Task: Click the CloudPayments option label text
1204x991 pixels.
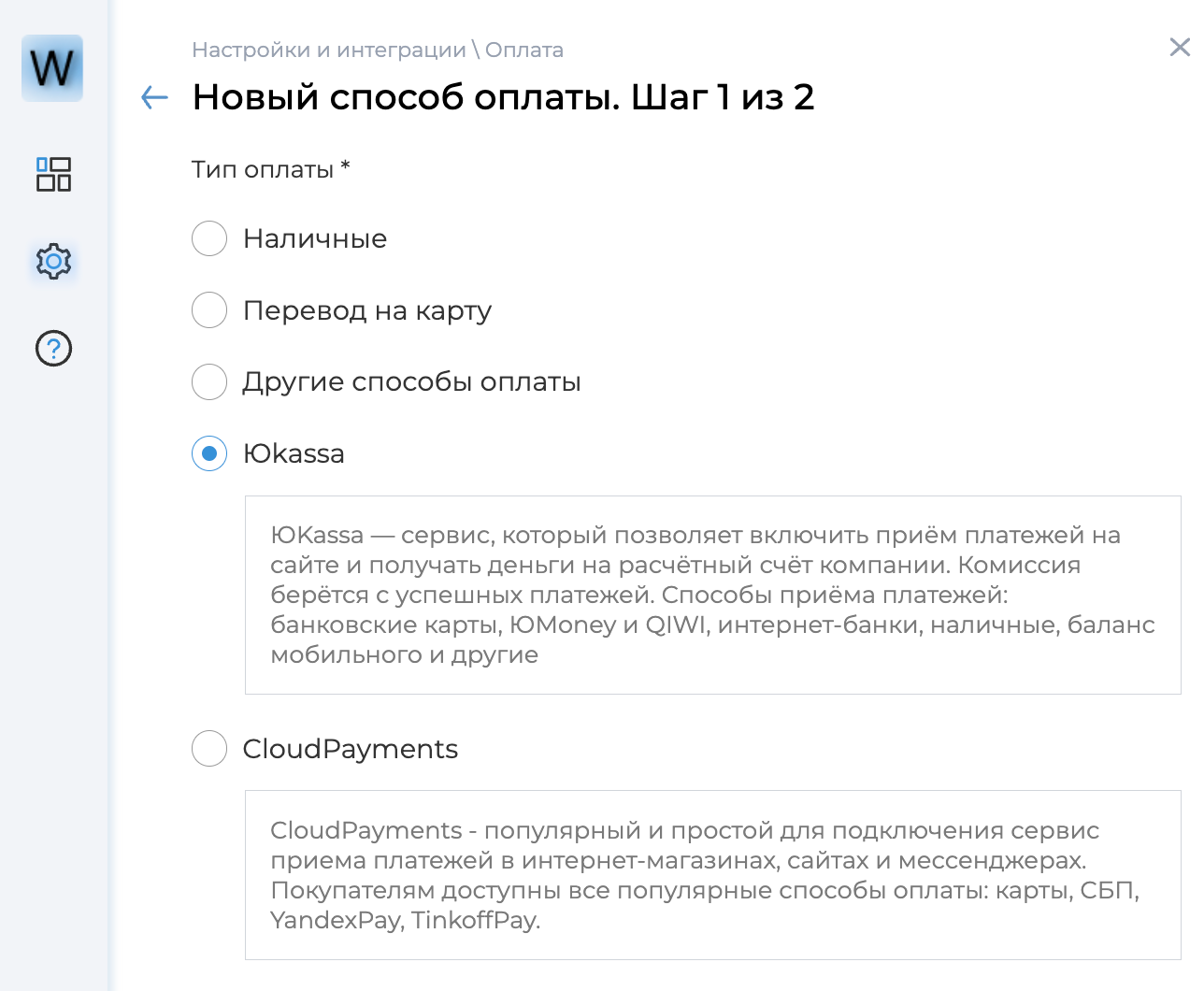Action: 351,748
